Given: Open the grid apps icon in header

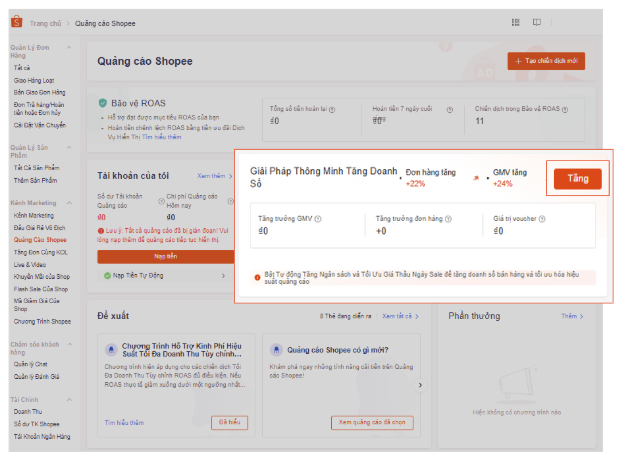Looking at the screenshot, I should [x=516, y=22].
